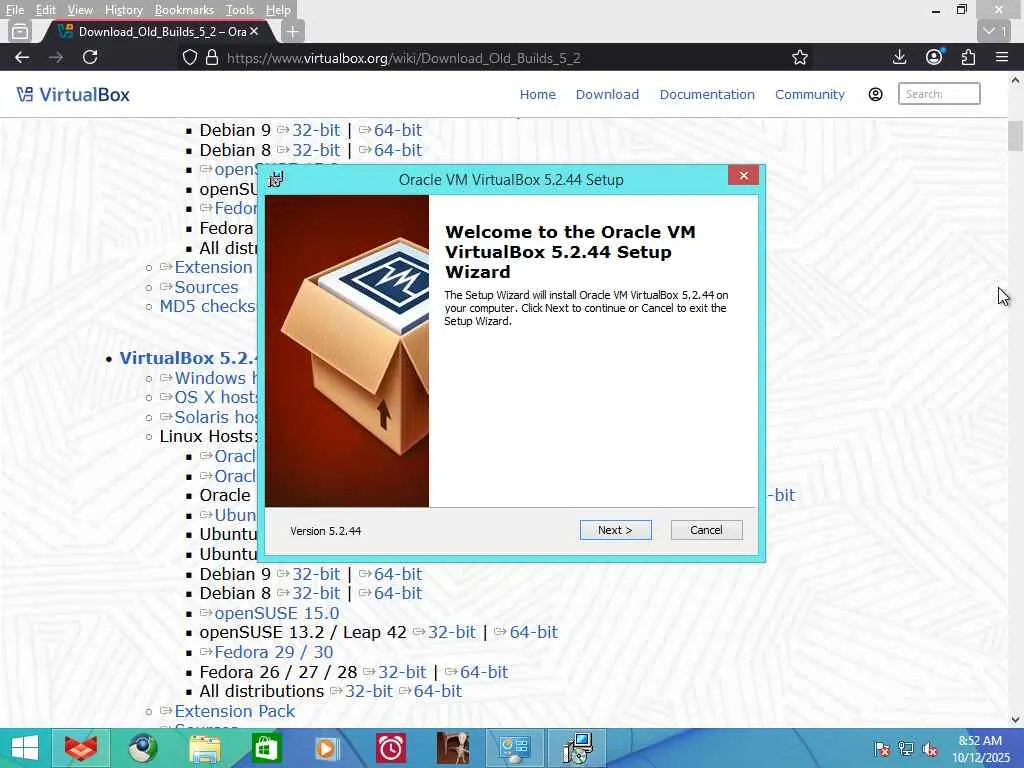This screenshot has height=768, width=1024.
Task: Open the View menu
Action: tap(80, 10)
